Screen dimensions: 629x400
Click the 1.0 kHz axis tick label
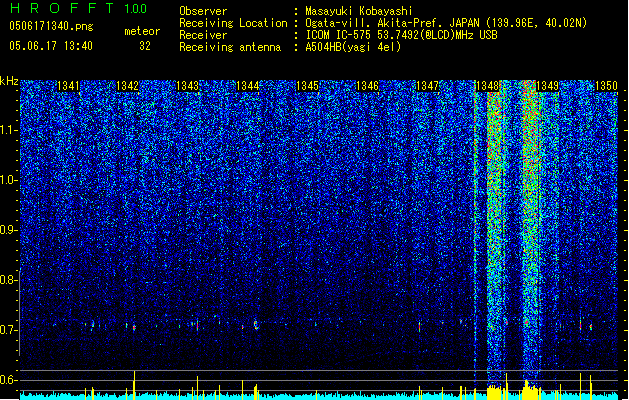pyautogui.click(x=8, y=180)
